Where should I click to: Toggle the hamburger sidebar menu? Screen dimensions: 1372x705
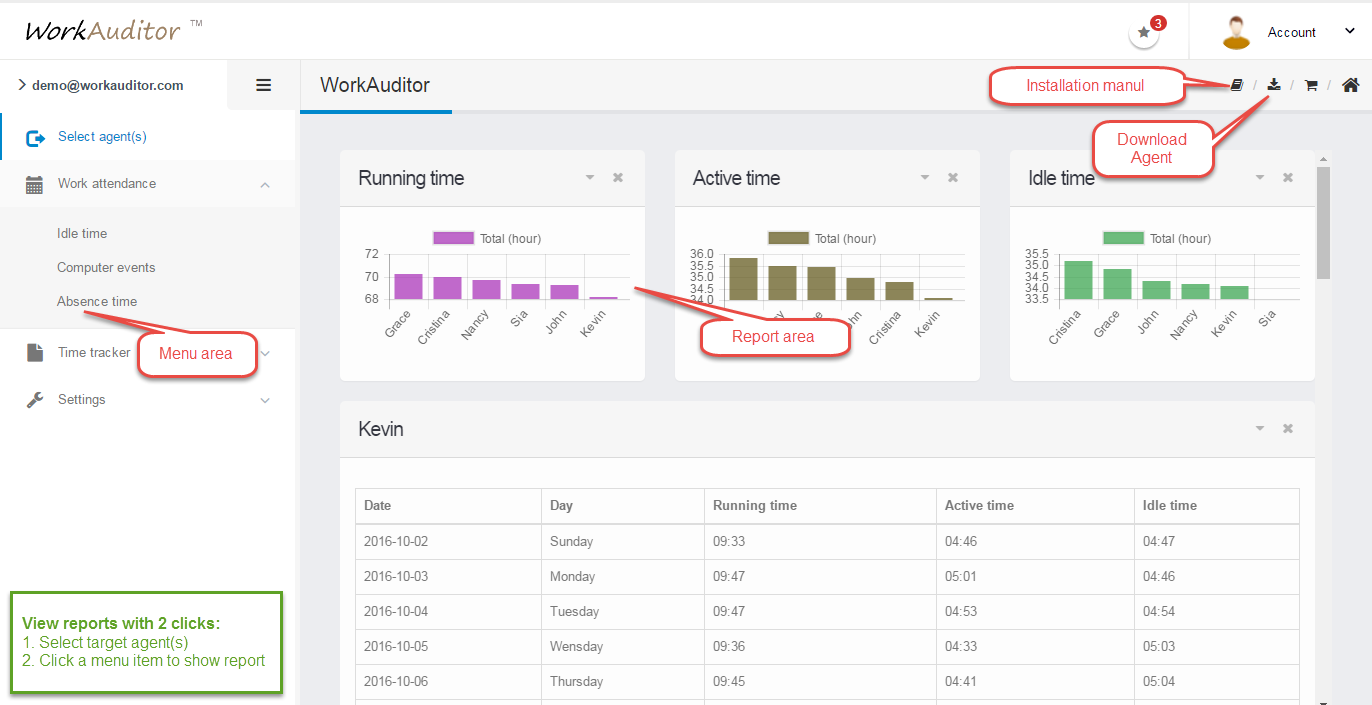(264, 85)
